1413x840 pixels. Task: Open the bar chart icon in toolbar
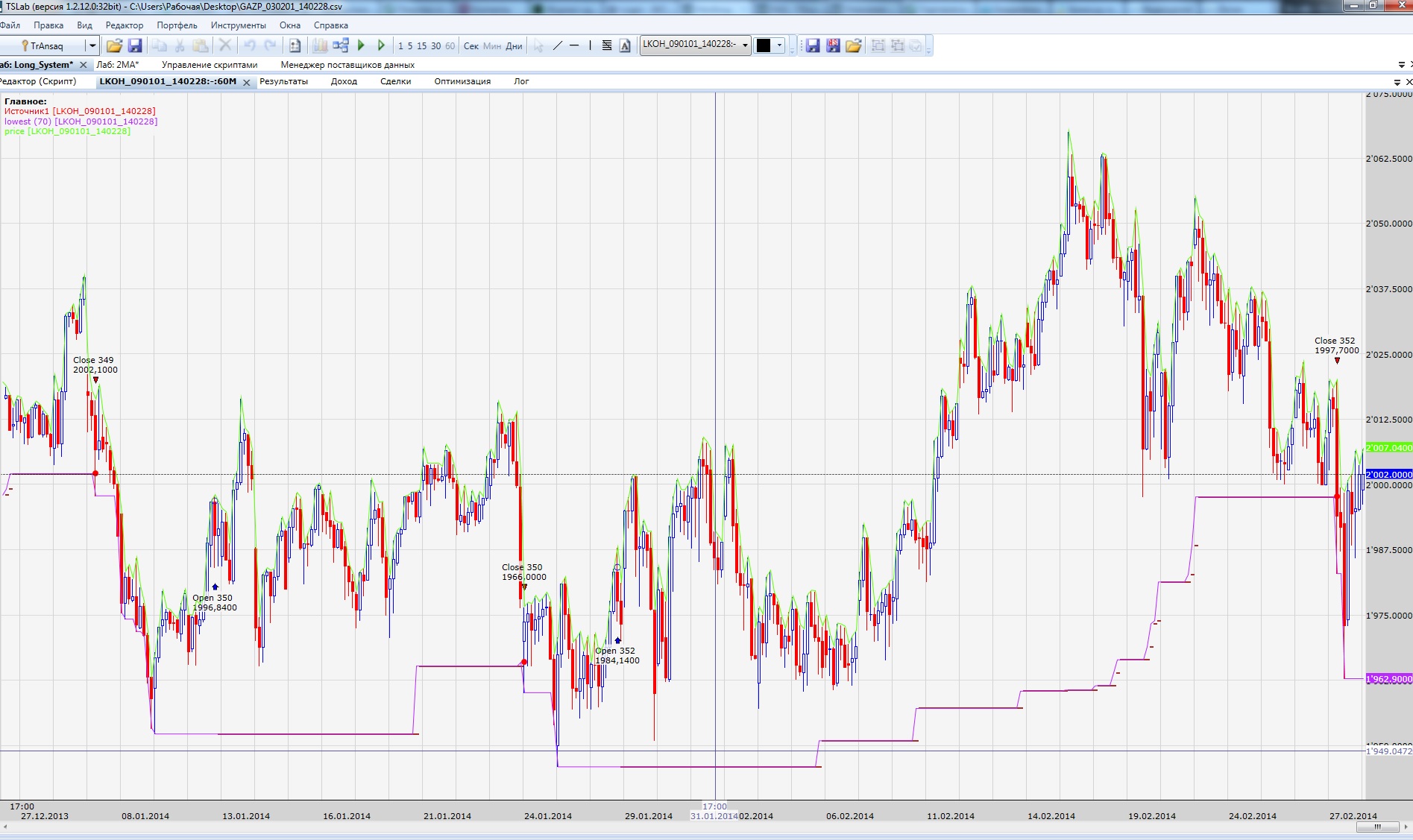point(320,45)
